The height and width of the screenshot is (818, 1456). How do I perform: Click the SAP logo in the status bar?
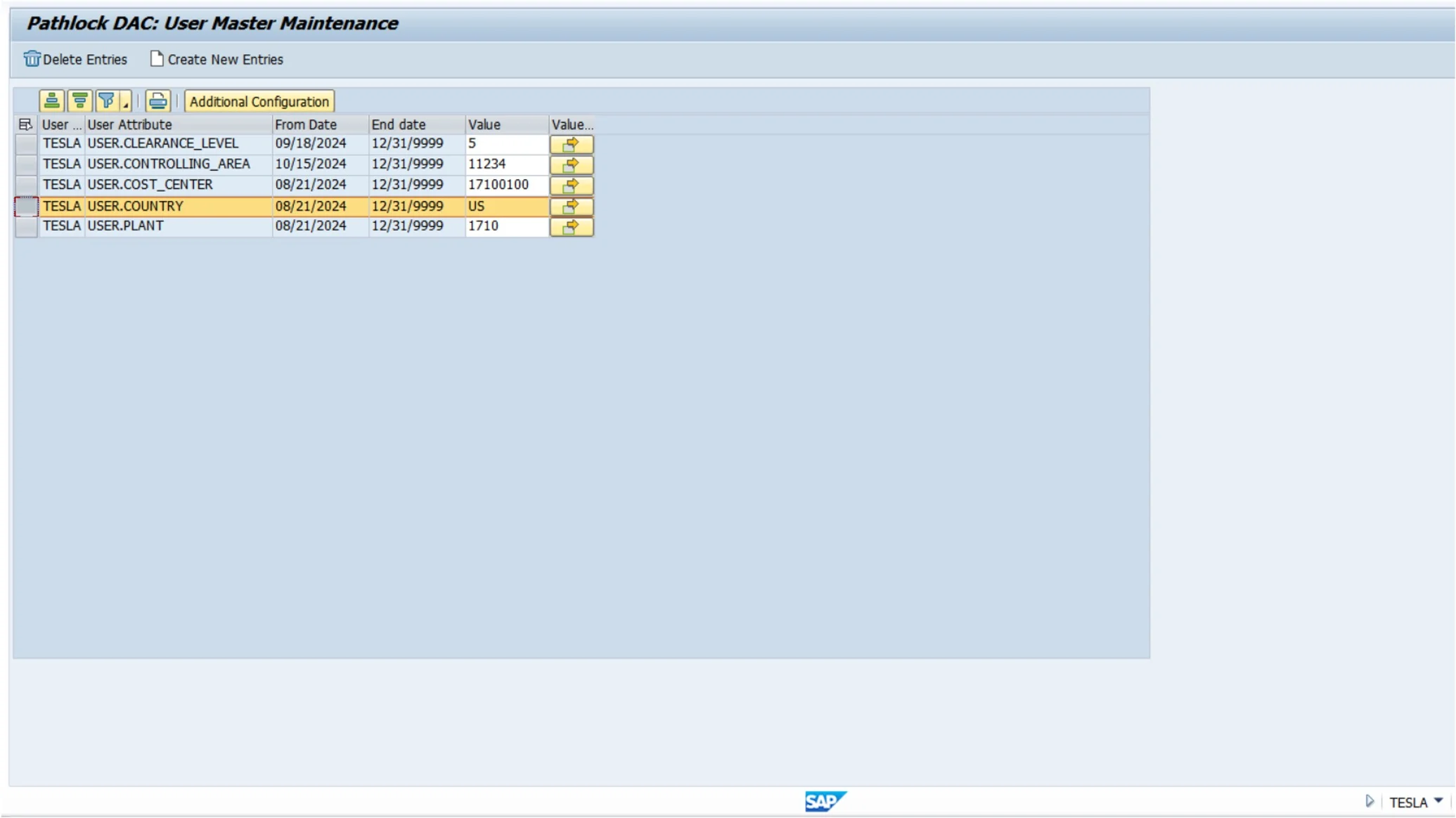[x=825, y=801]
